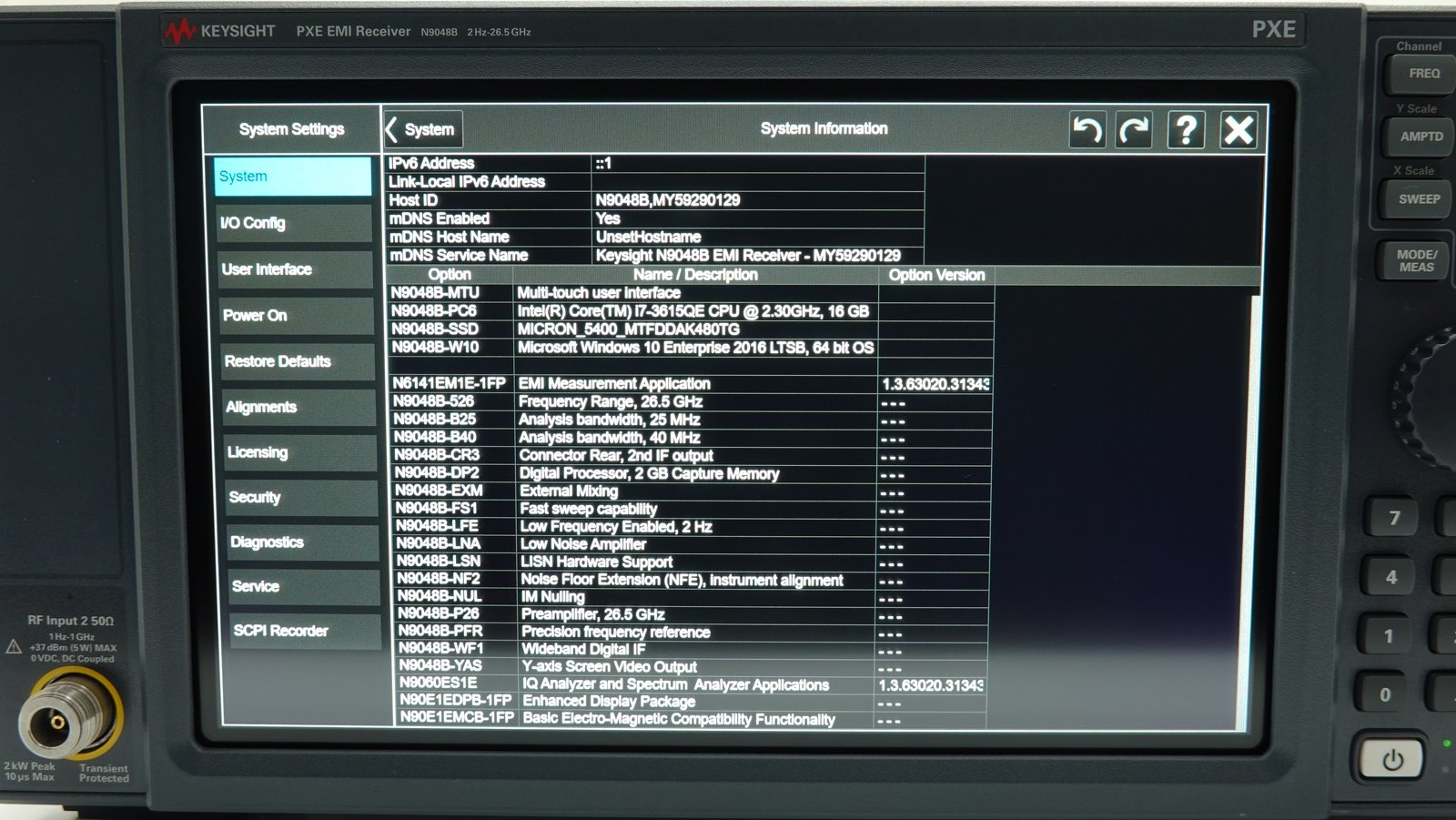The height and width of the screenshot is (820, 1456).
Task: Switch to the Power On tab
Action: 297,316
